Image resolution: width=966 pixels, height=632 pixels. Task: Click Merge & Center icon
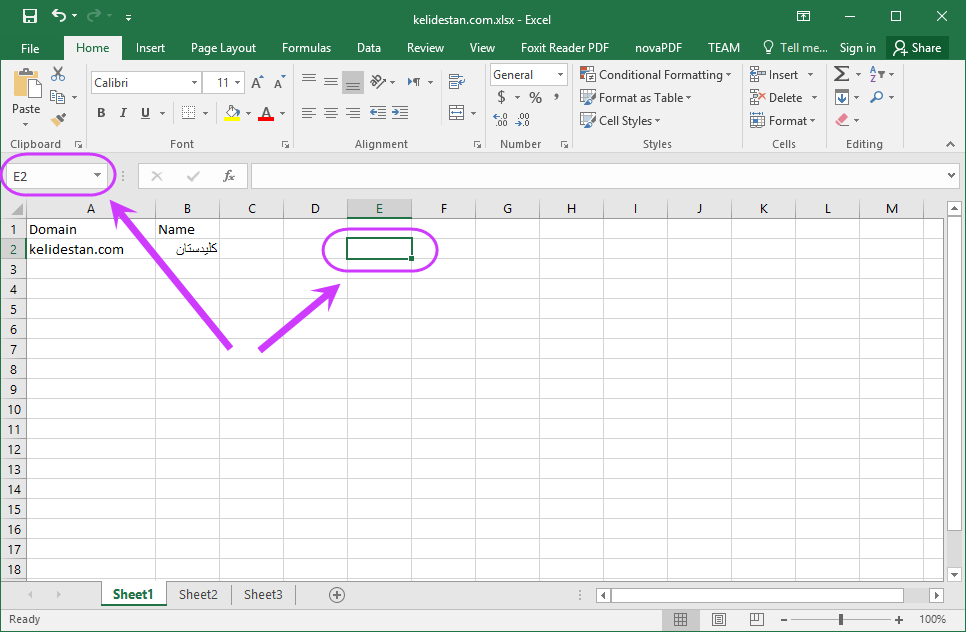point(457,113)
